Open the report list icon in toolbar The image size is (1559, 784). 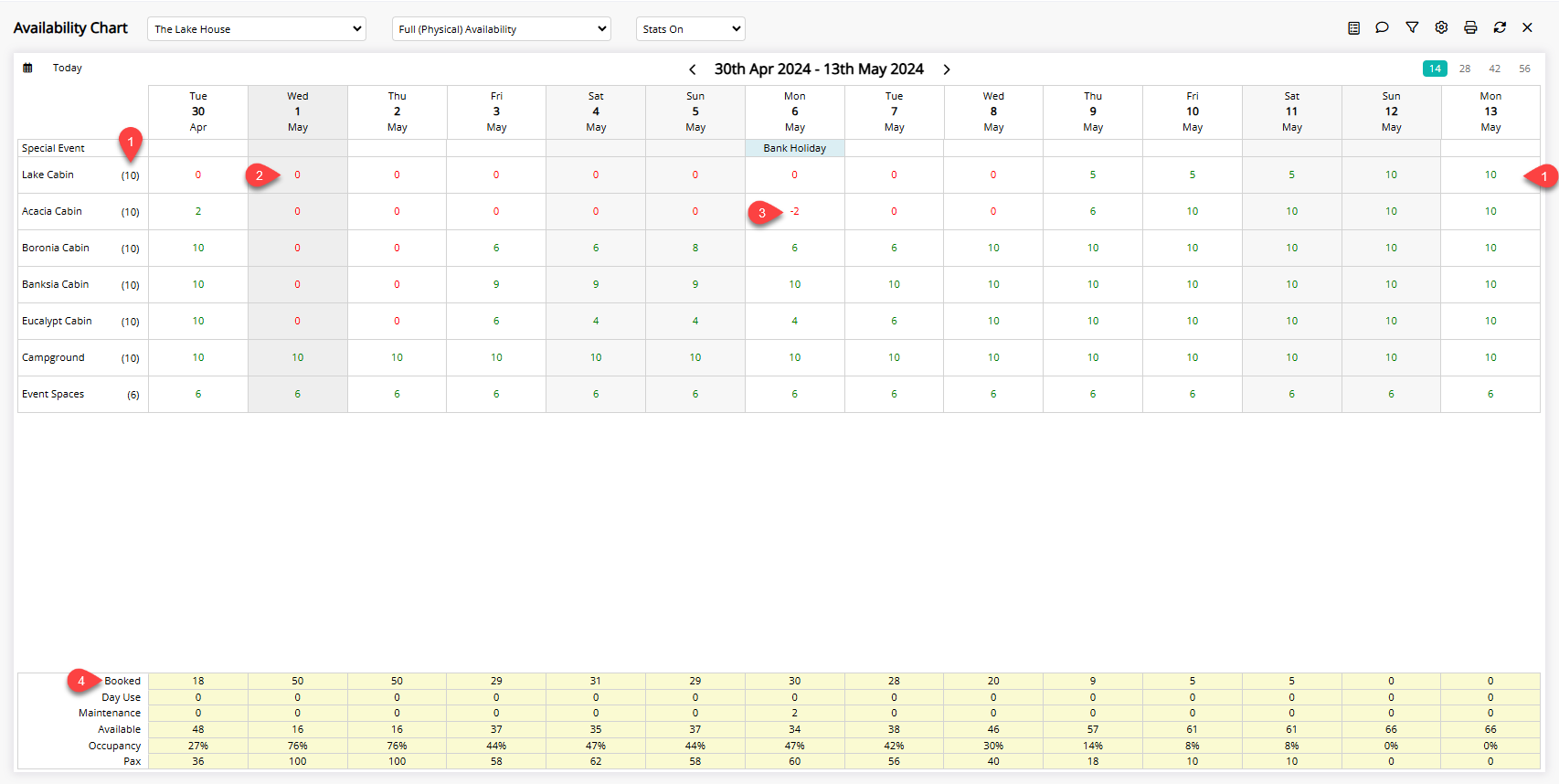click(1353, 28)
